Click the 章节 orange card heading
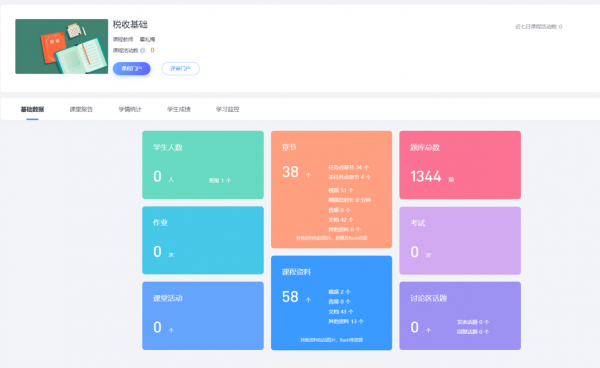This screenshot has height=368, width=600. (x=289, y=147)
